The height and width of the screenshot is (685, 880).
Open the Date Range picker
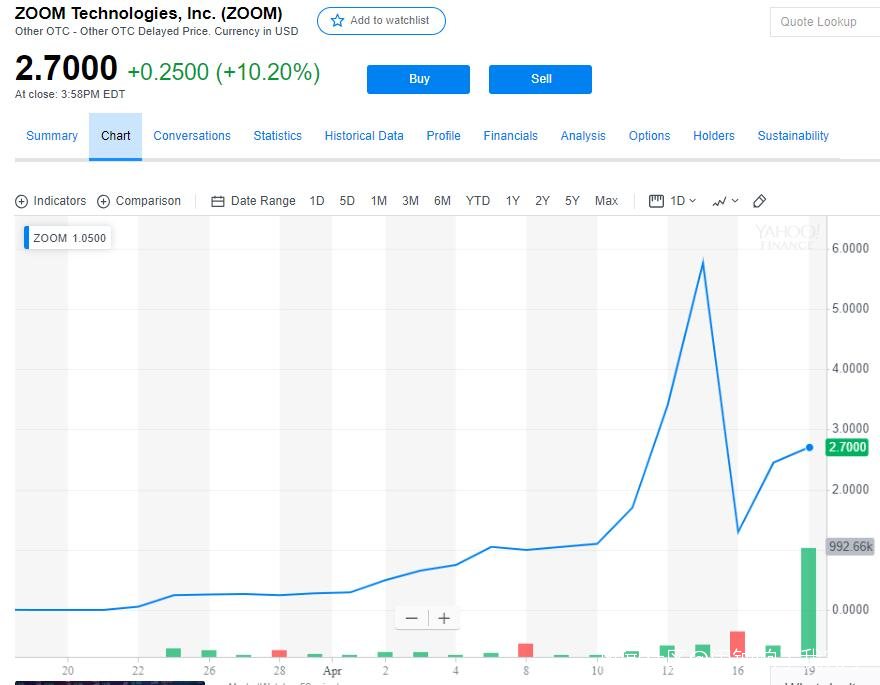[253, 201]
